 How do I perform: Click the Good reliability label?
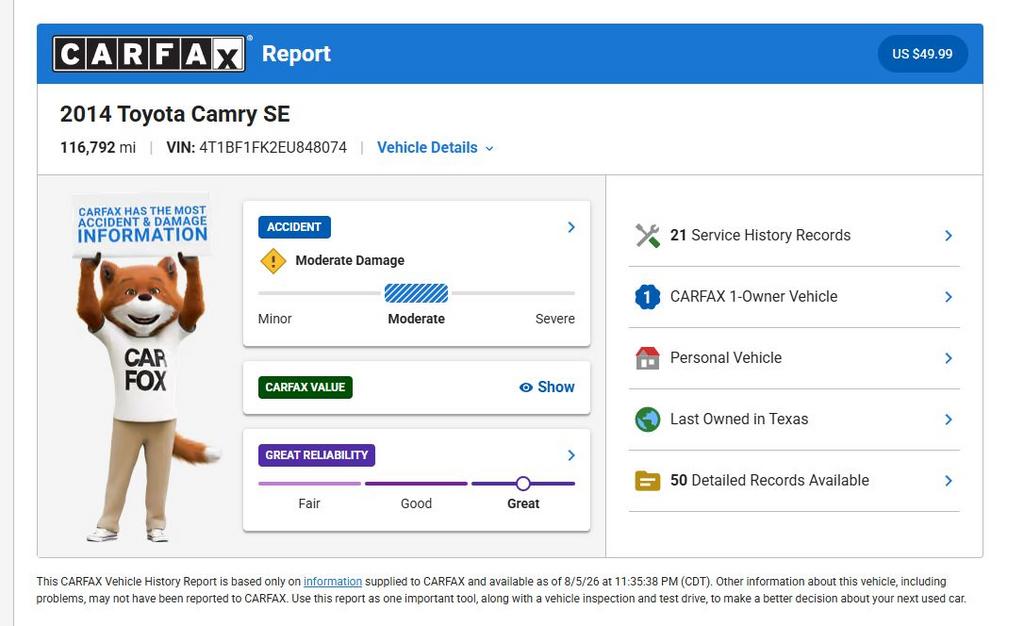point(416,503)
